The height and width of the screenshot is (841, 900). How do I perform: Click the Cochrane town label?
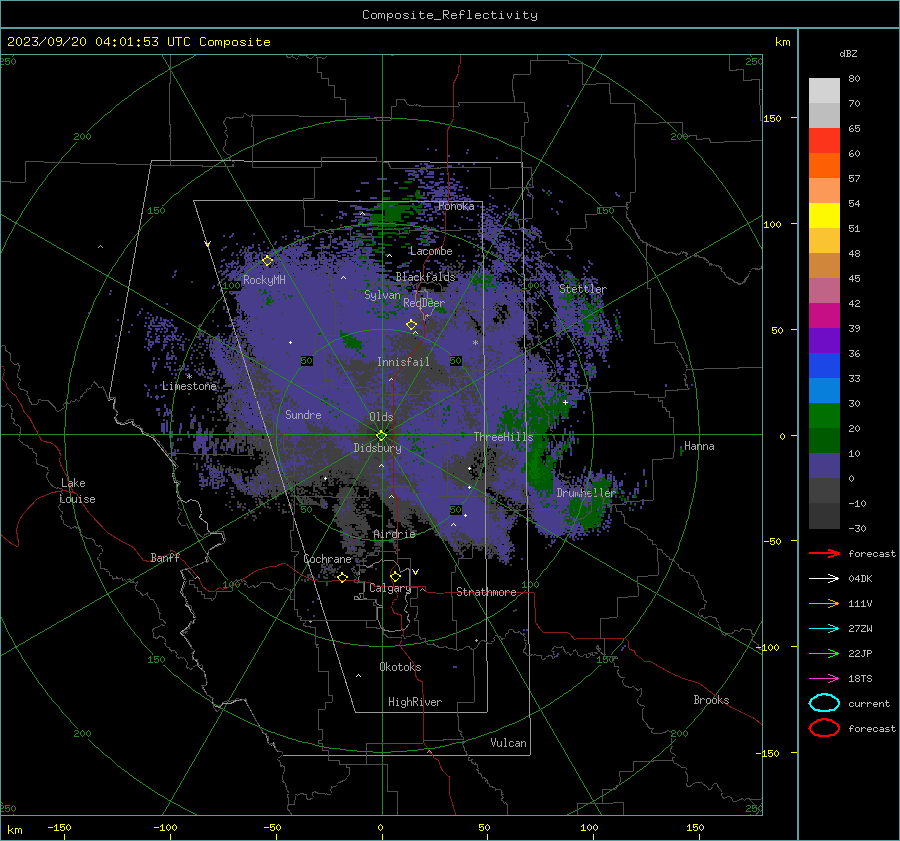click(327, 559)
